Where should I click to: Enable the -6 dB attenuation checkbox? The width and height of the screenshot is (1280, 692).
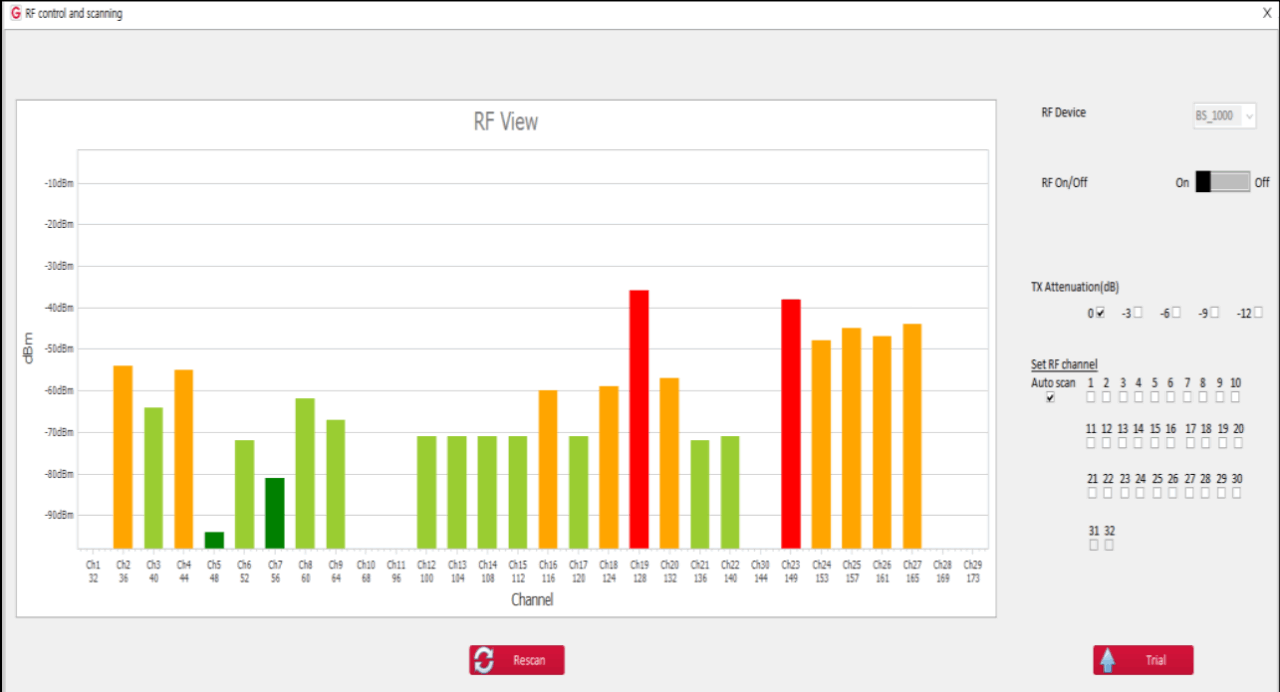click(1176, 313)
